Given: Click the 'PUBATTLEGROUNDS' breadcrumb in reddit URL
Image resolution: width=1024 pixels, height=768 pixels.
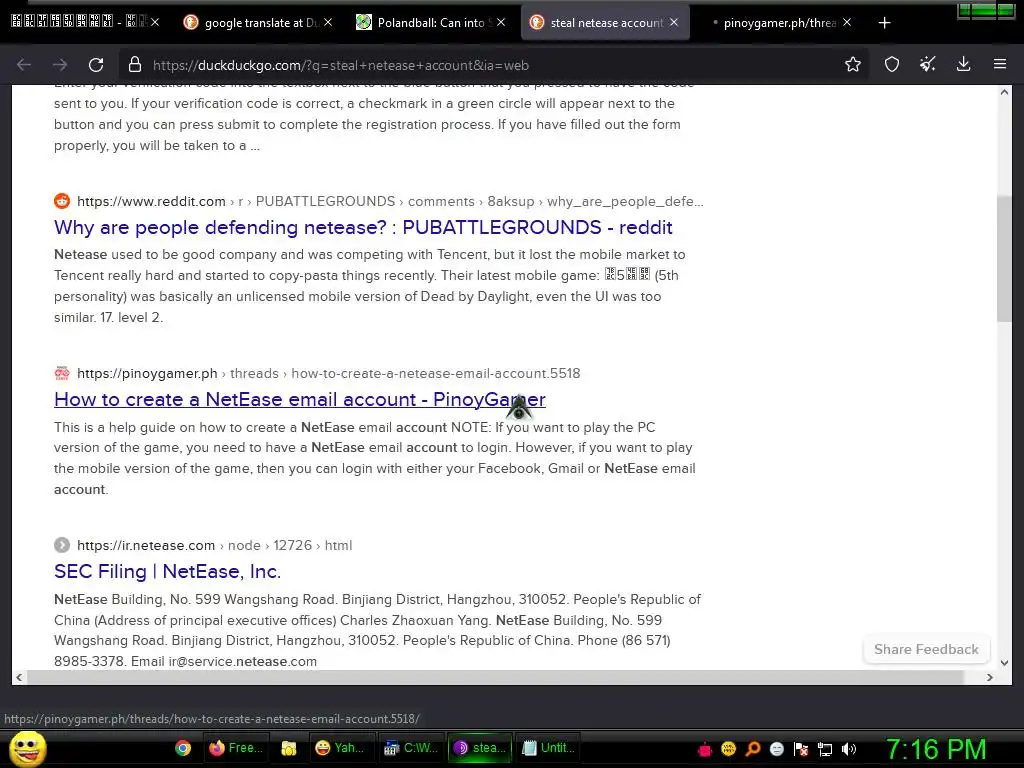Looking at the screenshot, I should point(325,201).
